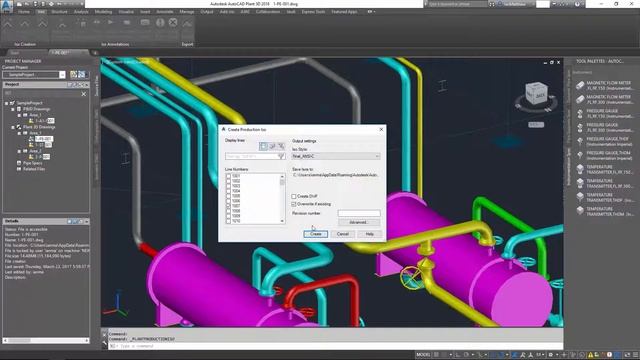Pick Magnetic Flow Meter FL,RF,300 palette tool
Image resolution: width=640 pixels, height=360 pixels.
605,99
